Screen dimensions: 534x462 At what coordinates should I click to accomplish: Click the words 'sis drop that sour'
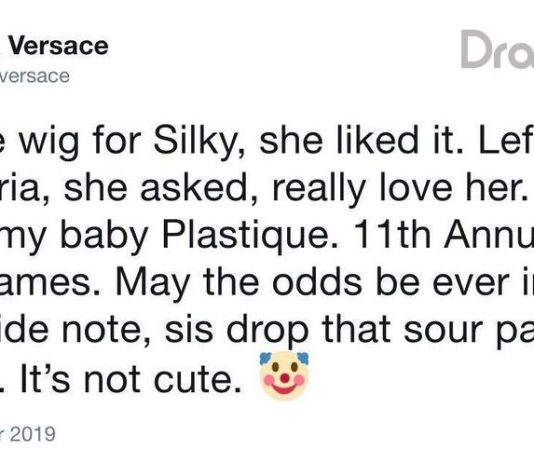(308, 330)
